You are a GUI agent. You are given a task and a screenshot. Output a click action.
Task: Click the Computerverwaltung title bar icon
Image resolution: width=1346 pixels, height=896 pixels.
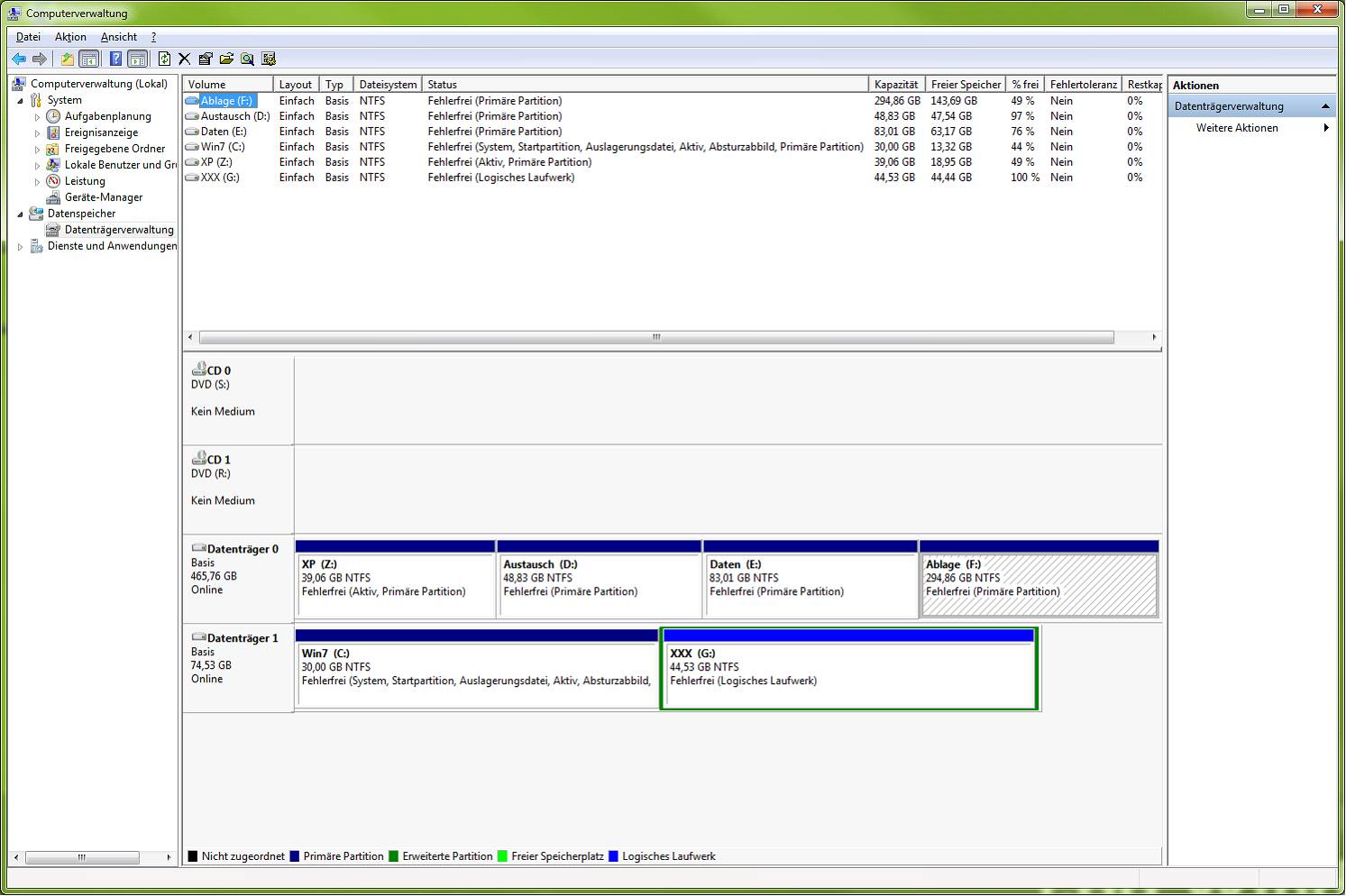point(15,13)
